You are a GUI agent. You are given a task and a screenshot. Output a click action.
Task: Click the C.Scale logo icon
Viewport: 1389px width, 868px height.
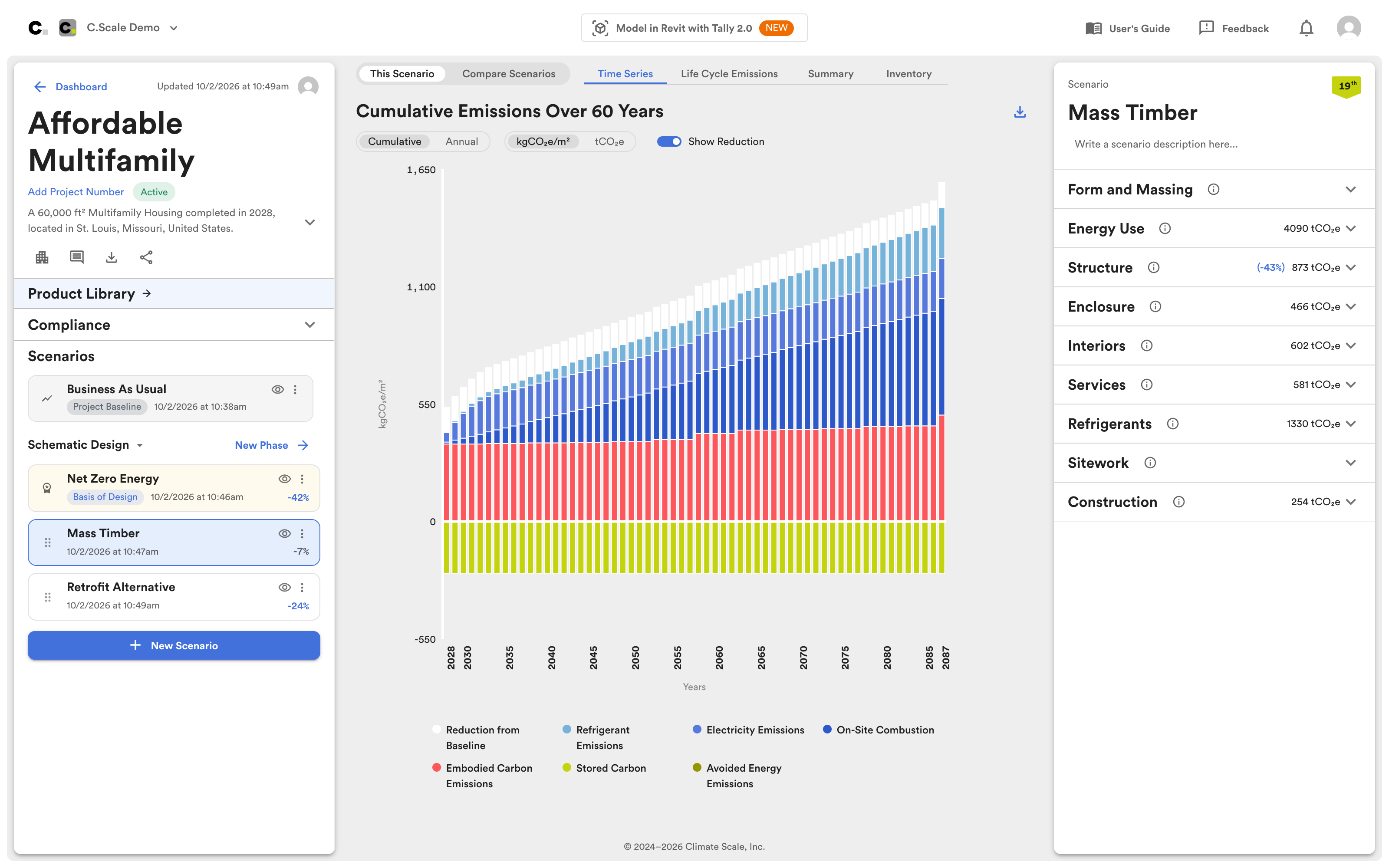point(38,27)
